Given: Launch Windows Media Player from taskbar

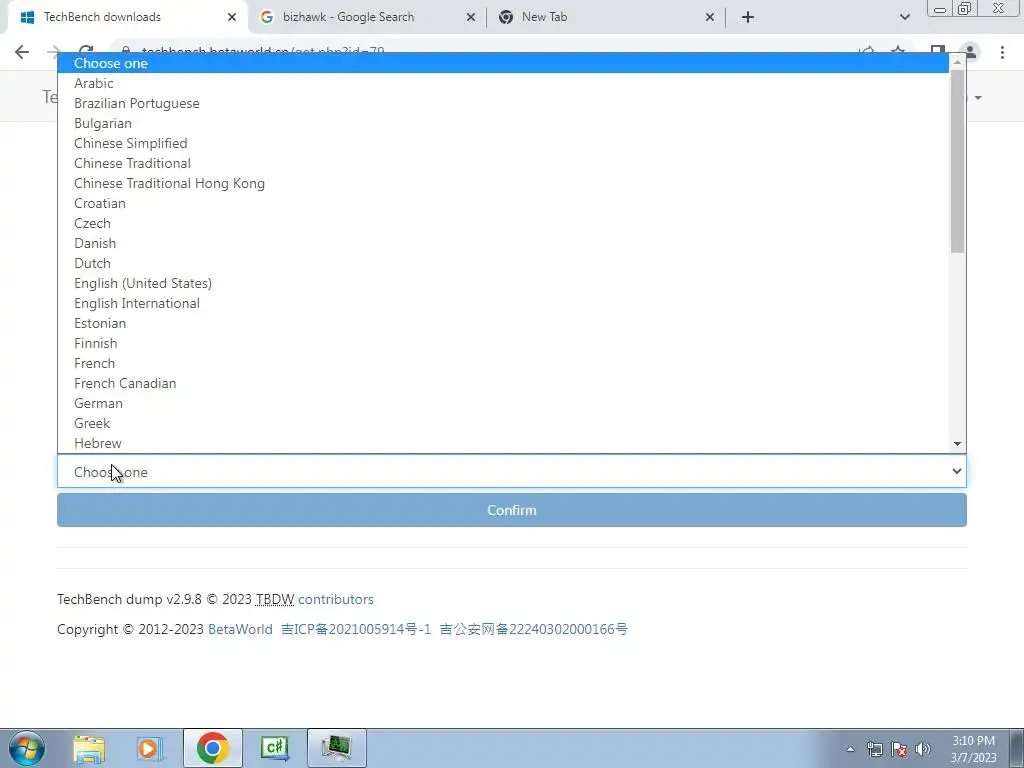Looking at the screenshot, I should [150, 748].
